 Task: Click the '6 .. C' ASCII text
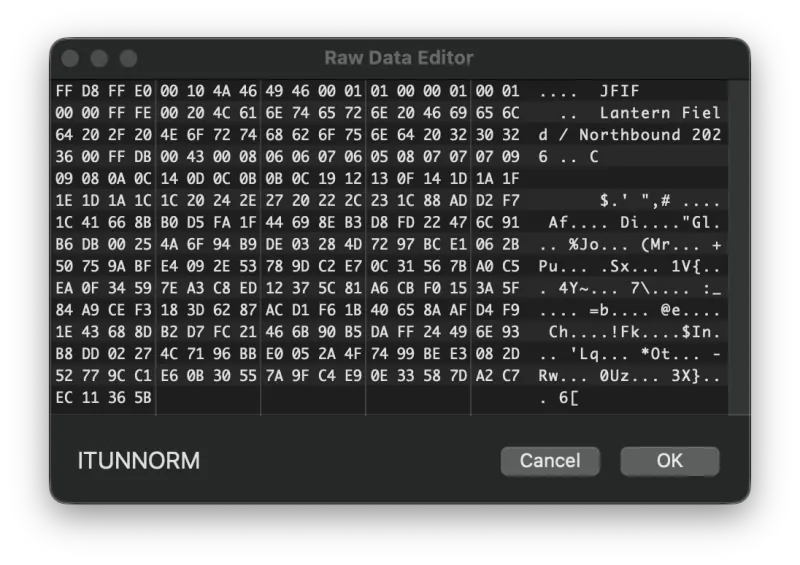tap(568, 157)
